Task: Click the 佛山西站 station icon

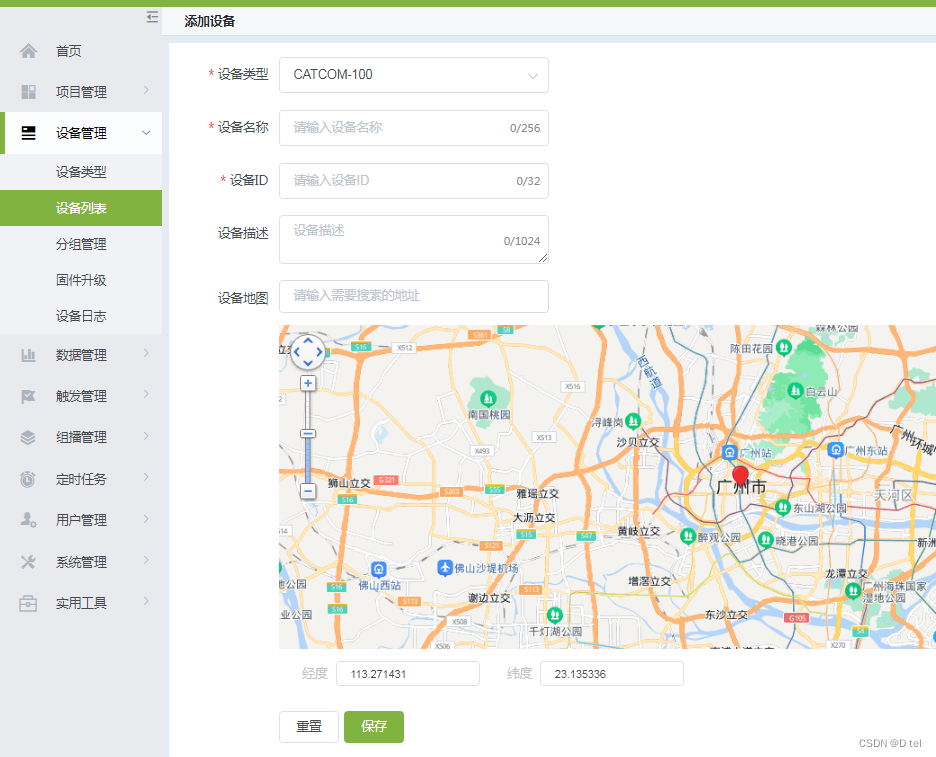Action: point(378,570)
